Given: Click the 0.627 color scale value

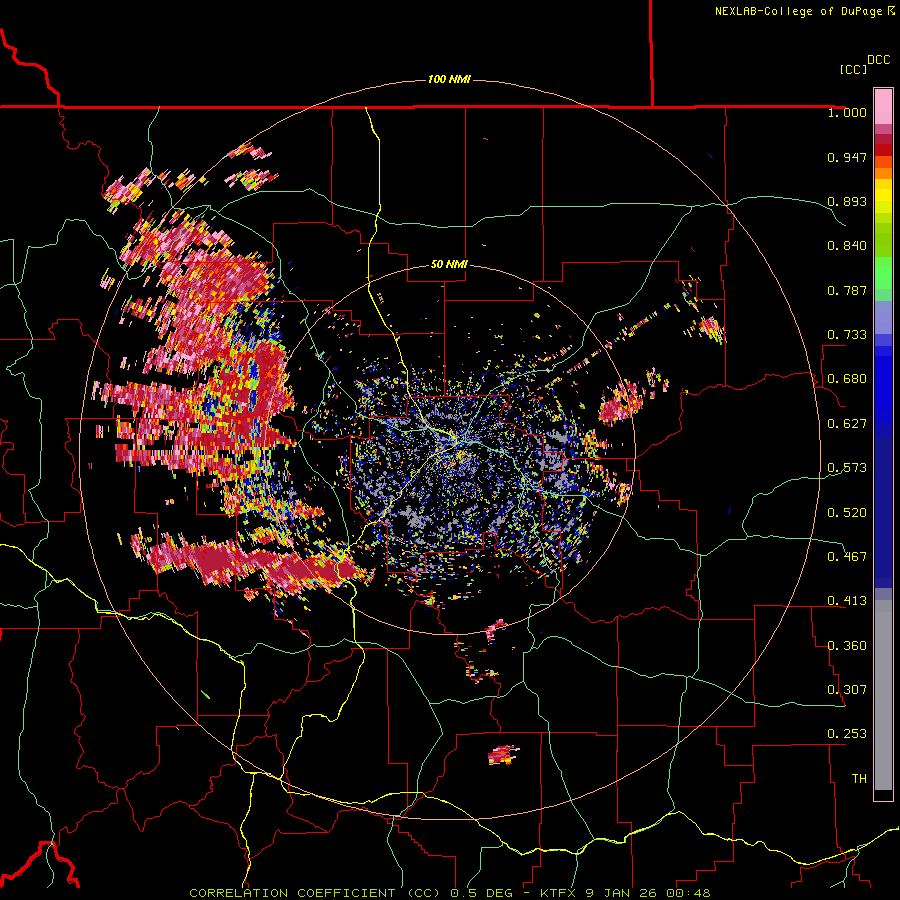Looking at the screenshot, I should [x=847, y=424].
